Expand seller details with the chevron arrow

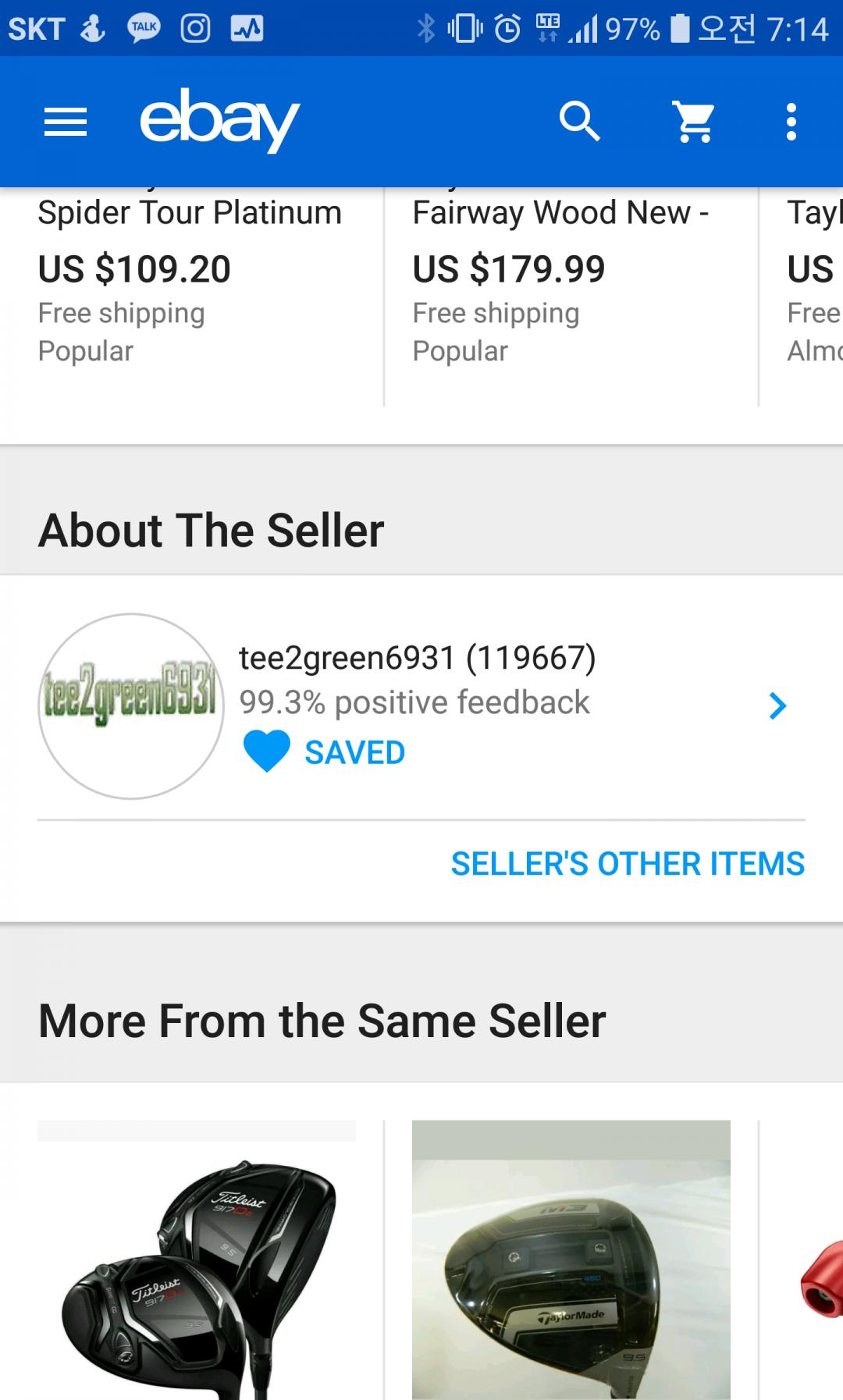[777, 706]
